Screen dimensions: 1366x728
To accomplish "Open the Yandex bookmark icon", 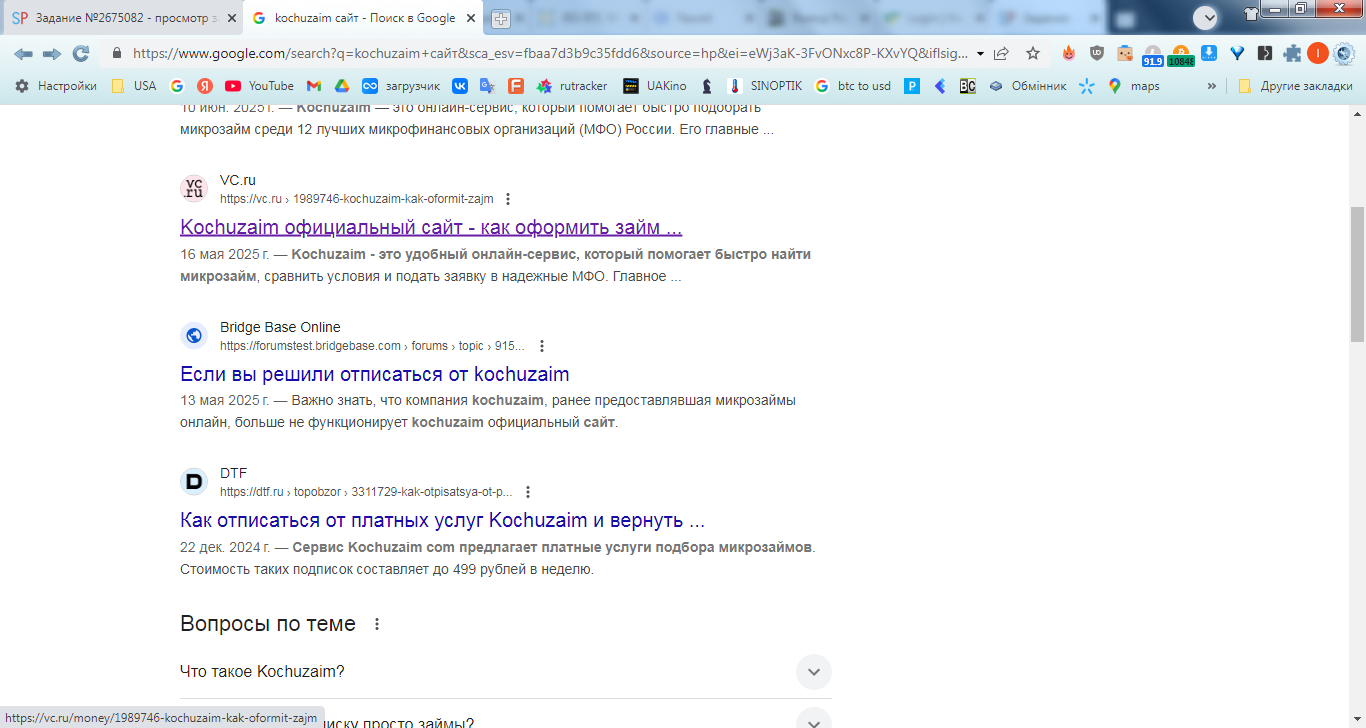I will tap(204, 86).
